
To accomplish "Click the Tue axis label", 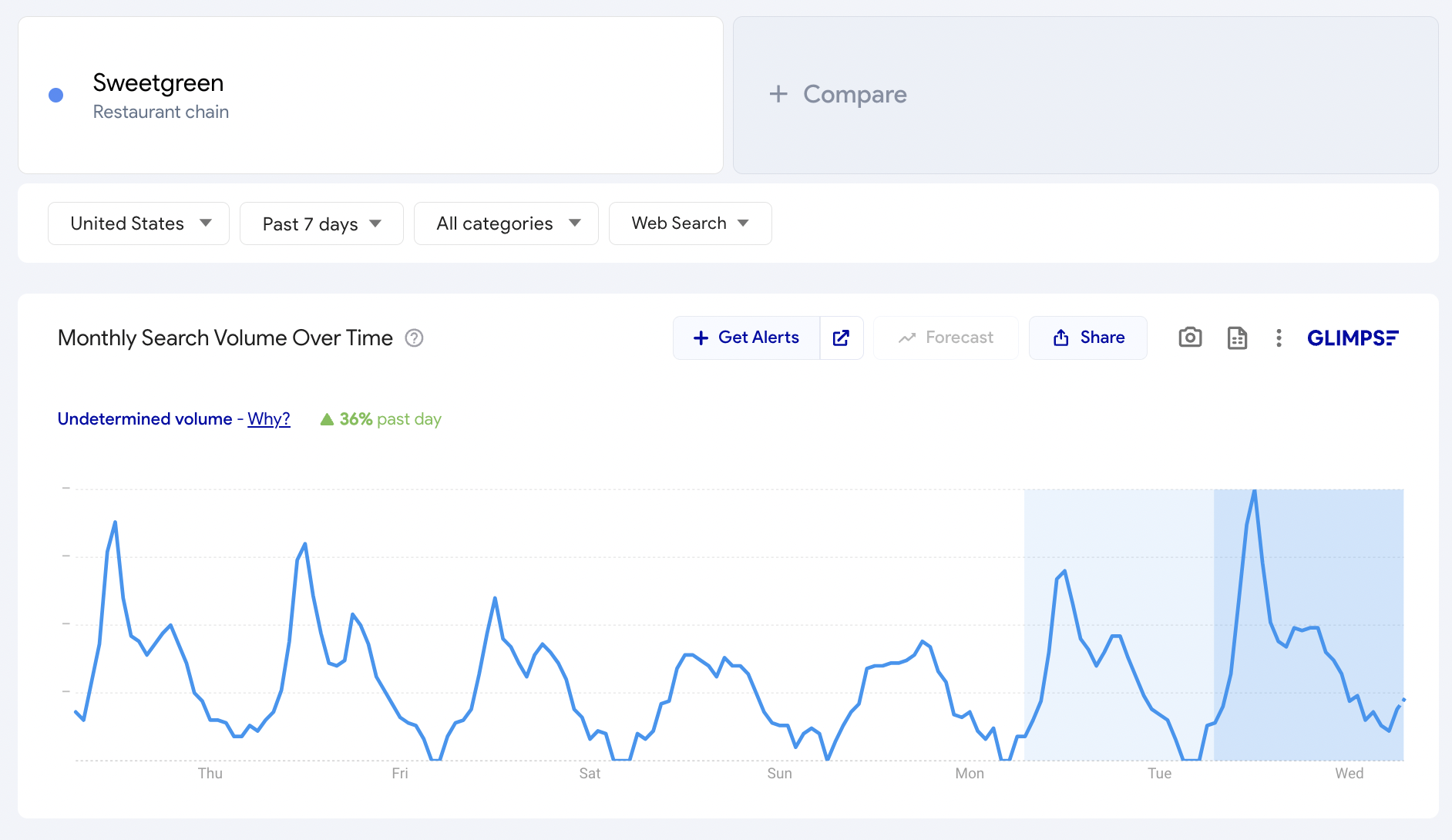I will coord(1159,773).
